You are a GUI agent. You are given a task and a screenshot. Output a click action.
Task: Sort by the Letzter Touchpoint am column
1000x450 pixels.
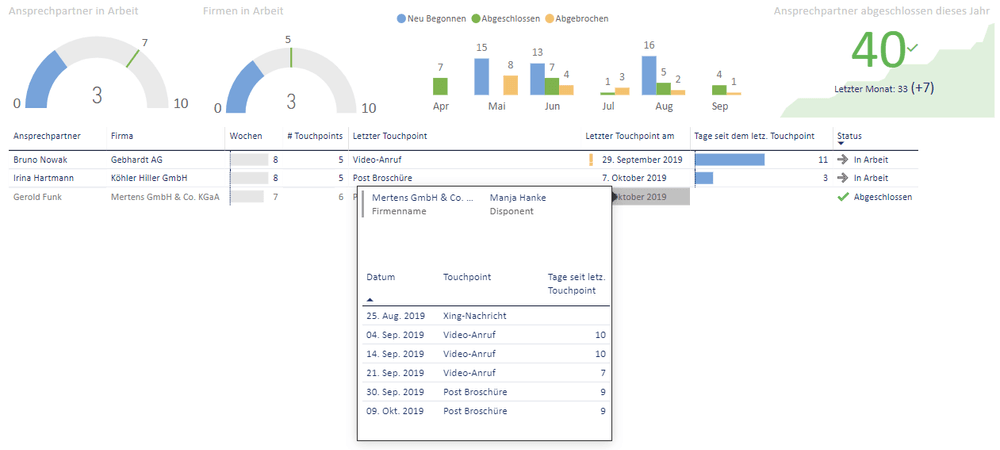(x=629, y=136)
